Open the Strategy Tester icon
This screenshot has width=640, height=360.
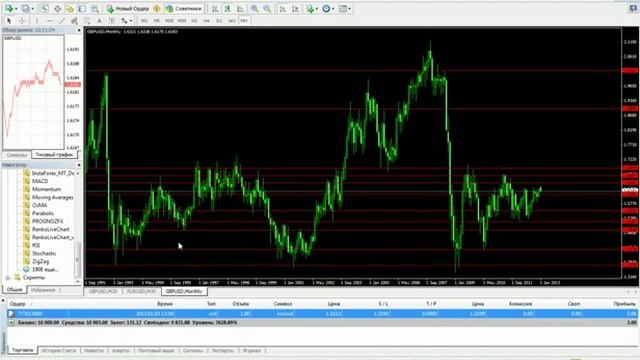pyautogui.click(x=95, y=9)
